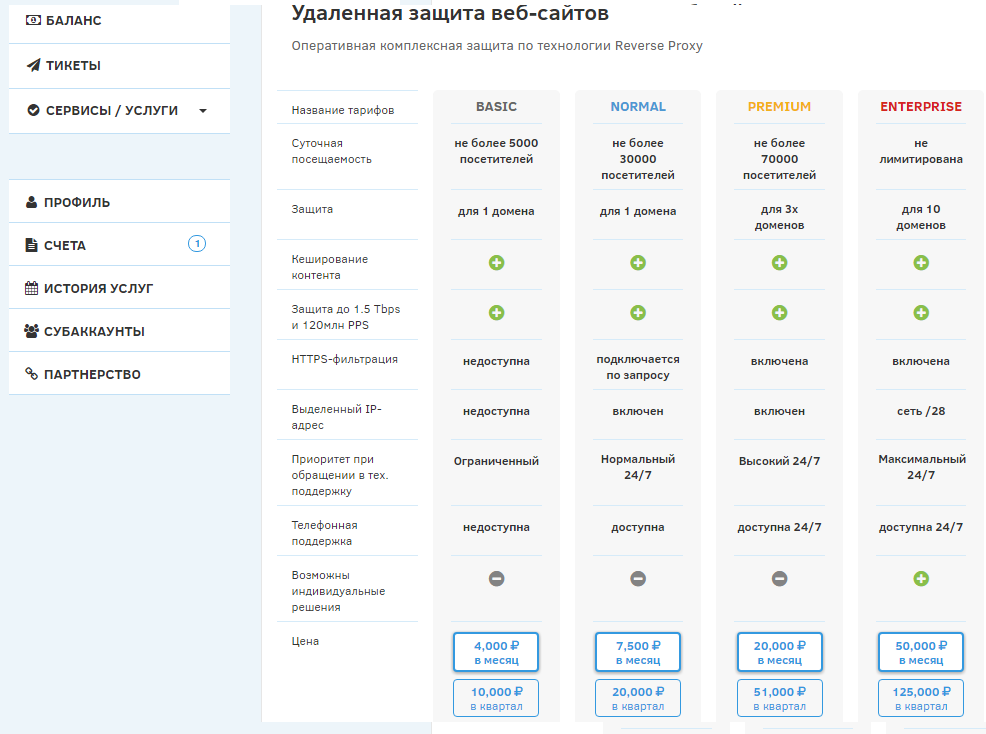
Task: Open the Профиль menu item
Action: [x=77, y=203]
